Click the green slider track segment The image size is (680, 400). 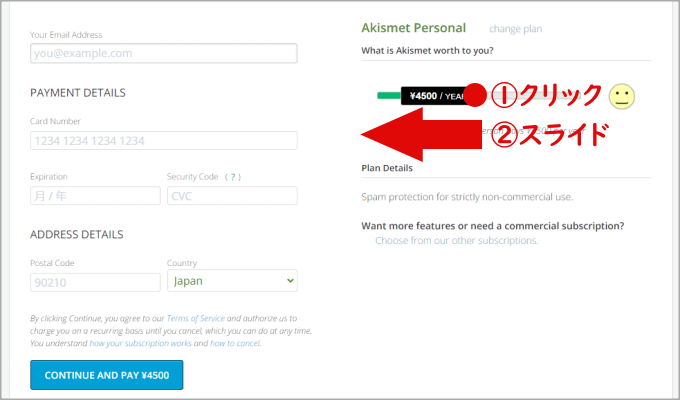(388, 96)
